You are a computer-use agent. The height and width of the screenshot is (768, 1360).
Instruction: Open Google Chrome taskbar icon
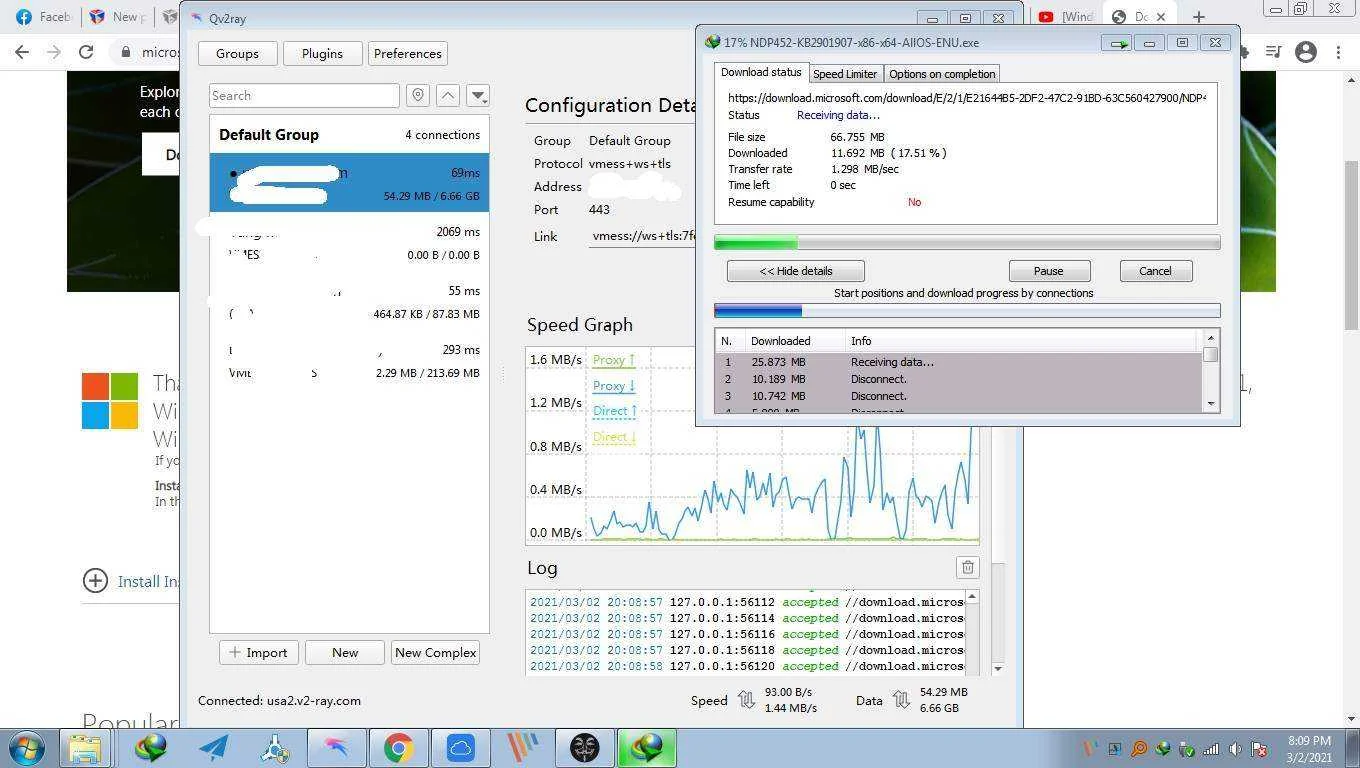pyautogui.click(x=398, y=748)
